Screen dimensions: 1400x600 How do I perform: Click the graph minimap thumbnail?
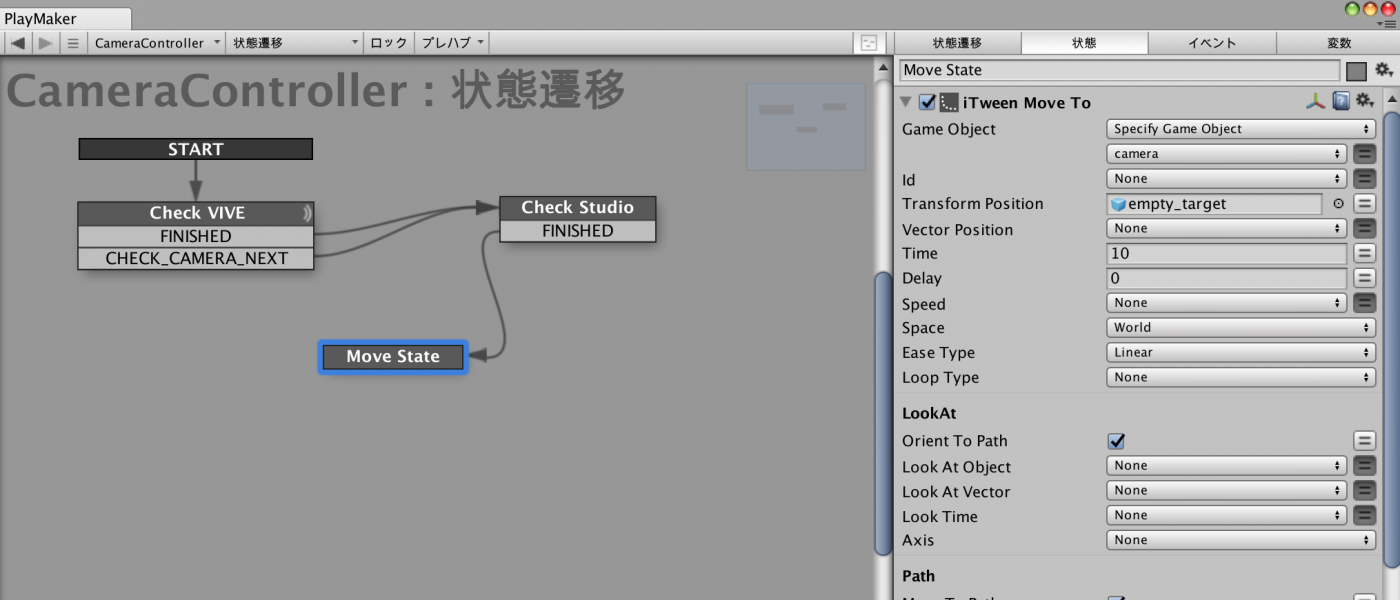click(x=805, y=127)
